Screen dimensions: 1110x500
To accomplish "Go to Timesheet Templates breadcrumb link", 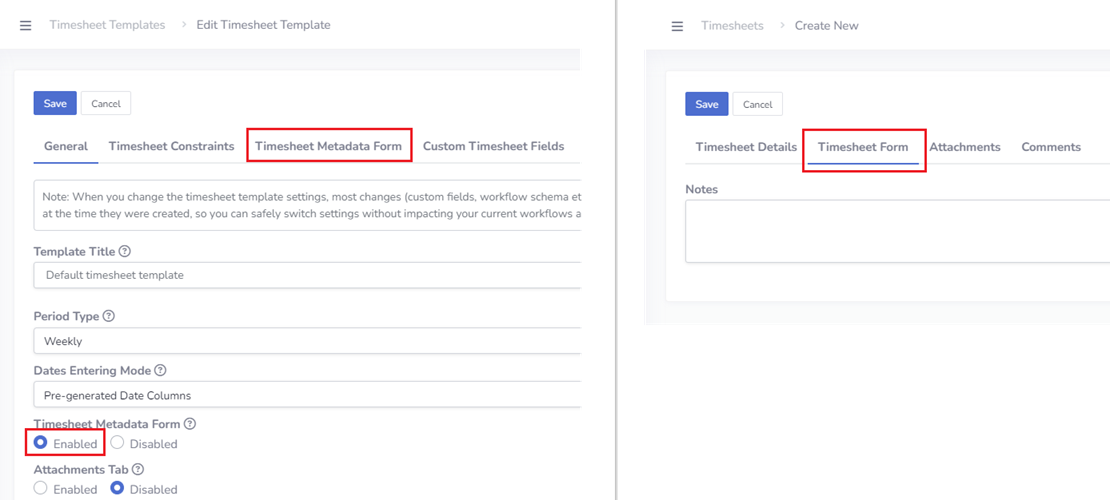I will click(107, 25).
